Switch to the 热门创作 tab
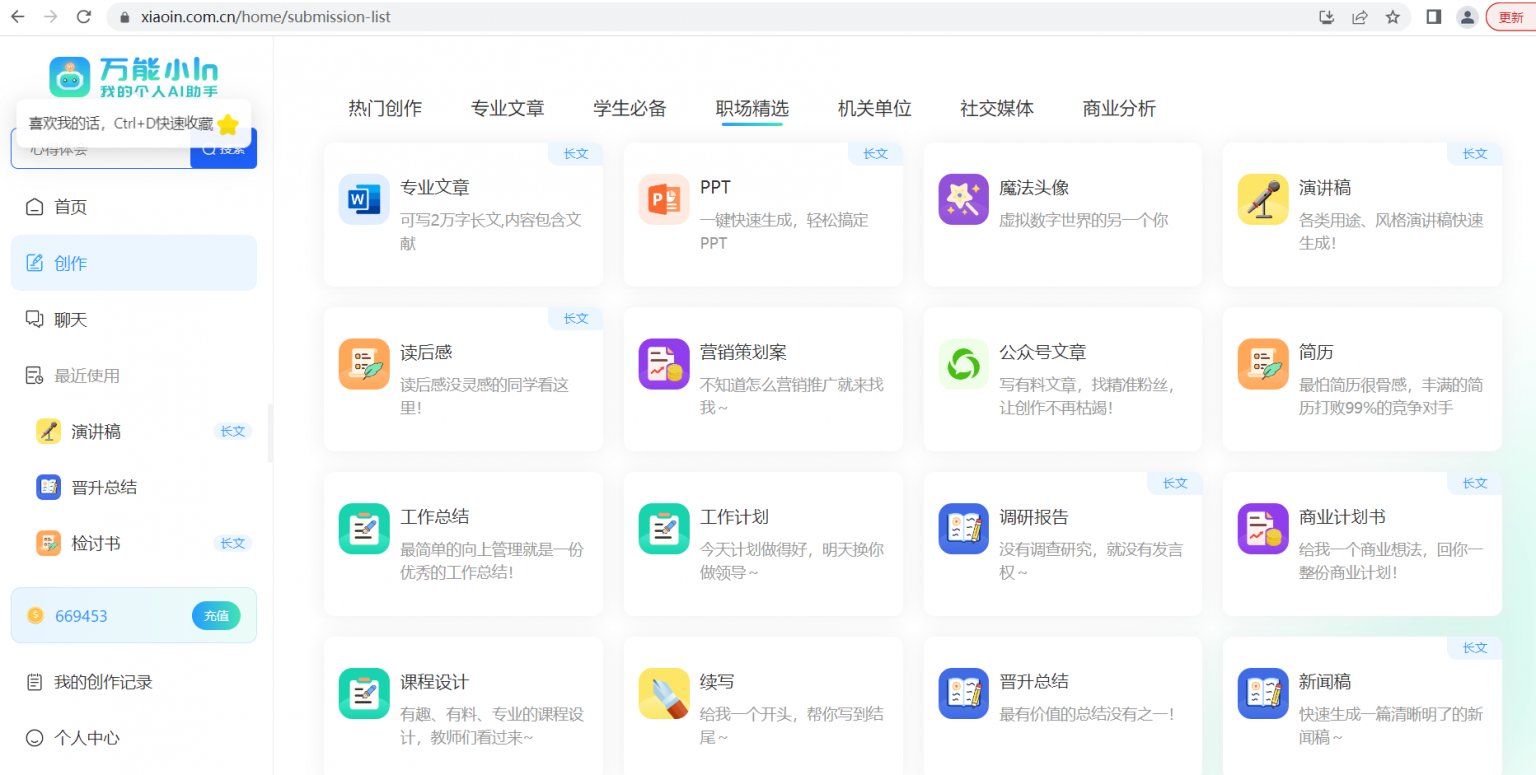The image size is (1536, 775). (x=386, y=108)
